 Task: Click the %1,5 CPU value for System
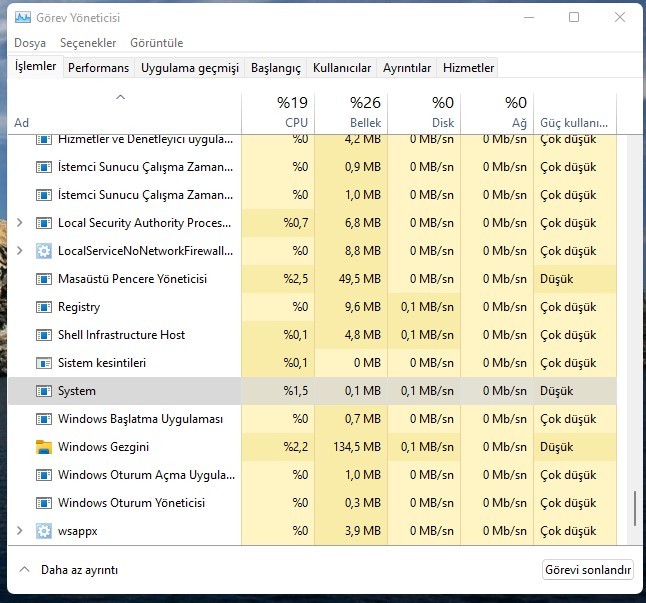[x=296, y=391]
